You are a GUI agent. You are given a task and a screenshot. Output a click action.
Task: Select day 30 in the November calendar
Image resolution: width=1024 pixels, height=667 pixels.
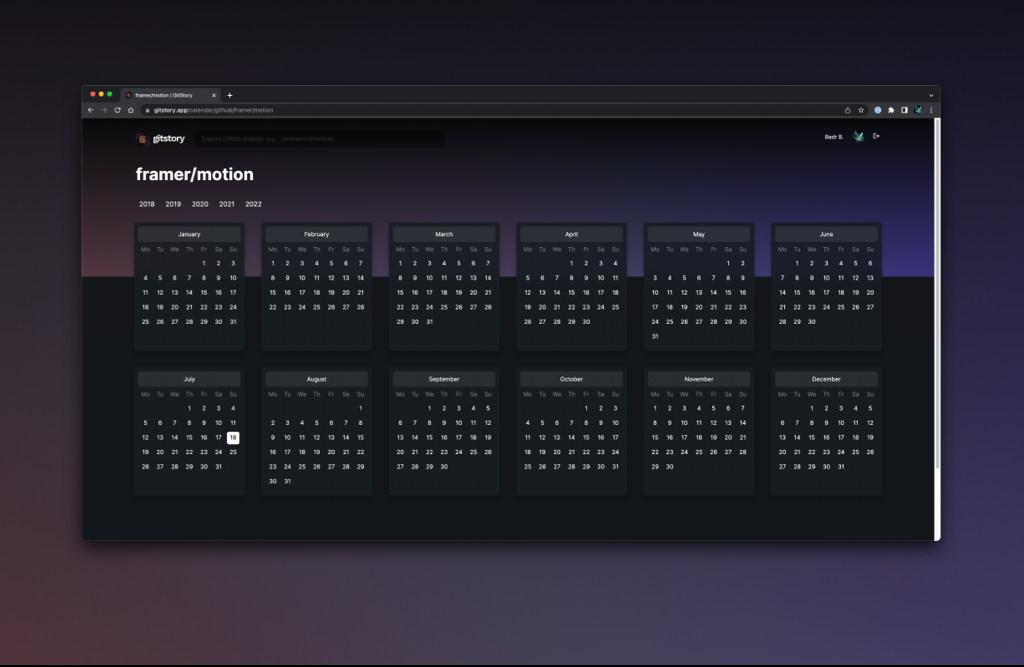point(669,467)
